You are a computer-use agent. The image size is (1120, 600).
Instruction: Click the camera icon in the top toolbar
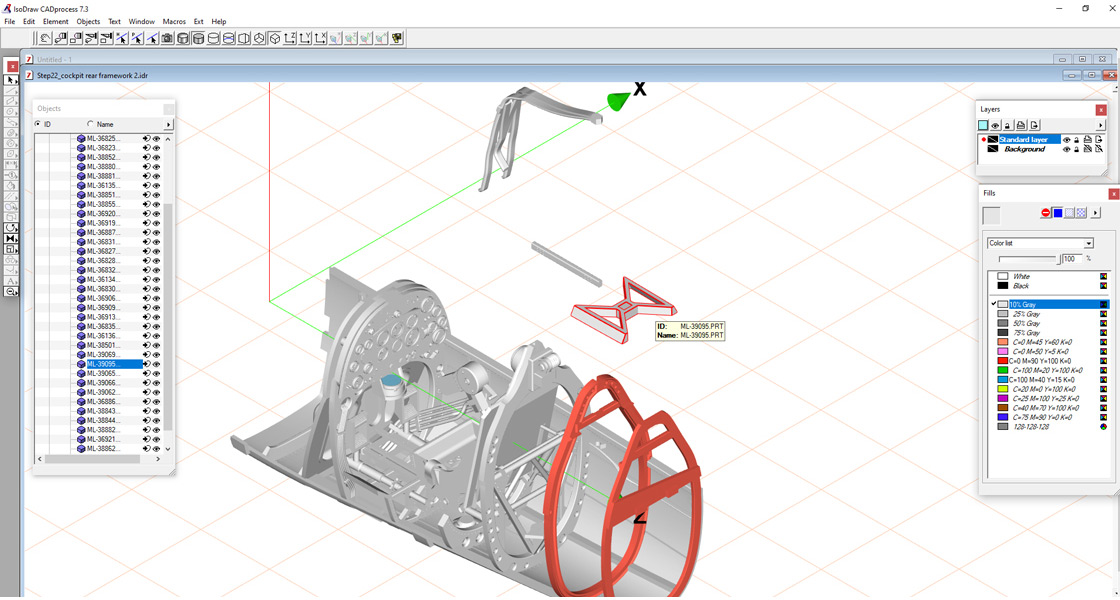point(167,38)
